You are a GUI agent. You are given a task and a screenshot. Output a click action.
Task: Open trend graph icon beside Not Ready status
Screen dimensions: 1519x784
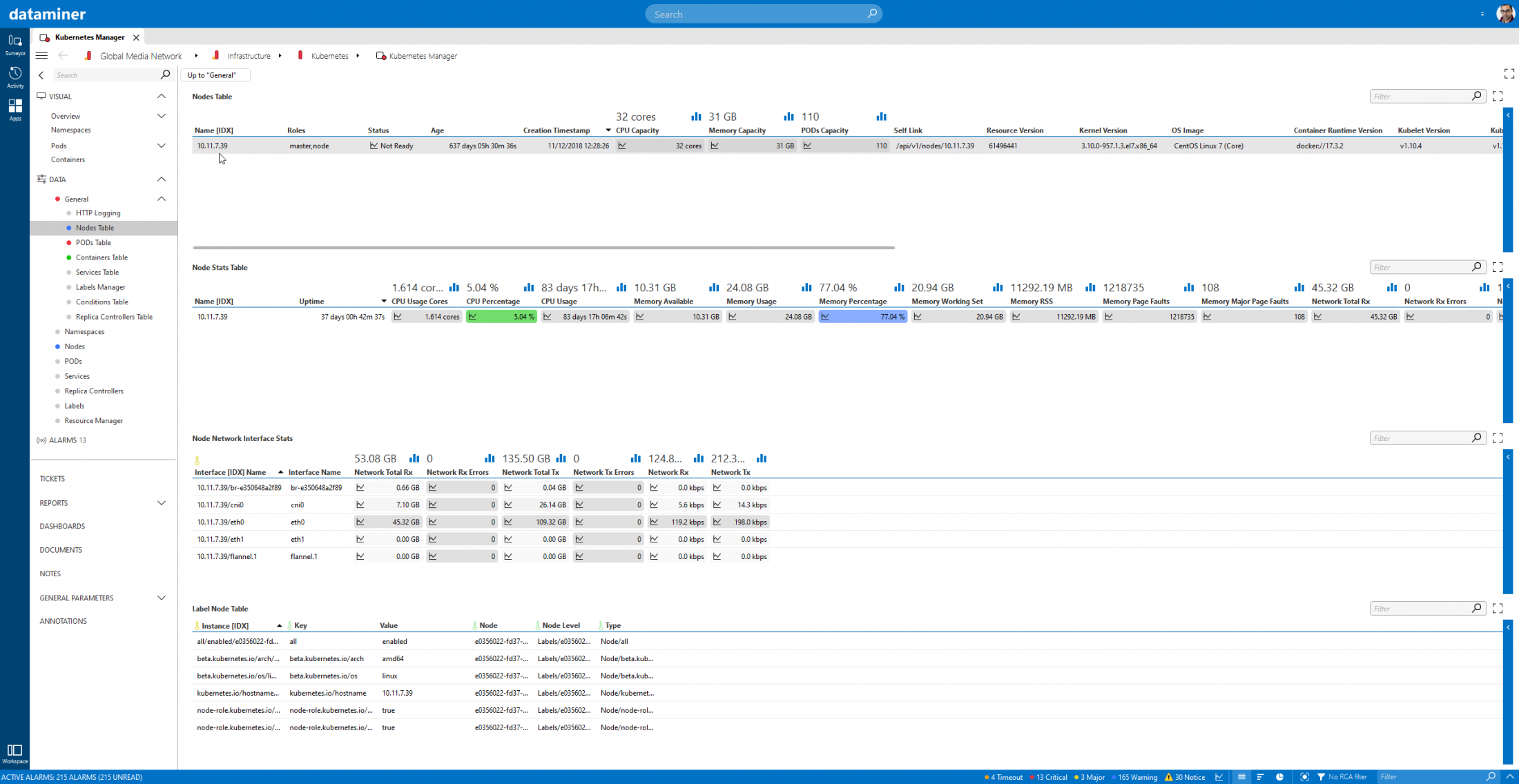tap(374, 146)
